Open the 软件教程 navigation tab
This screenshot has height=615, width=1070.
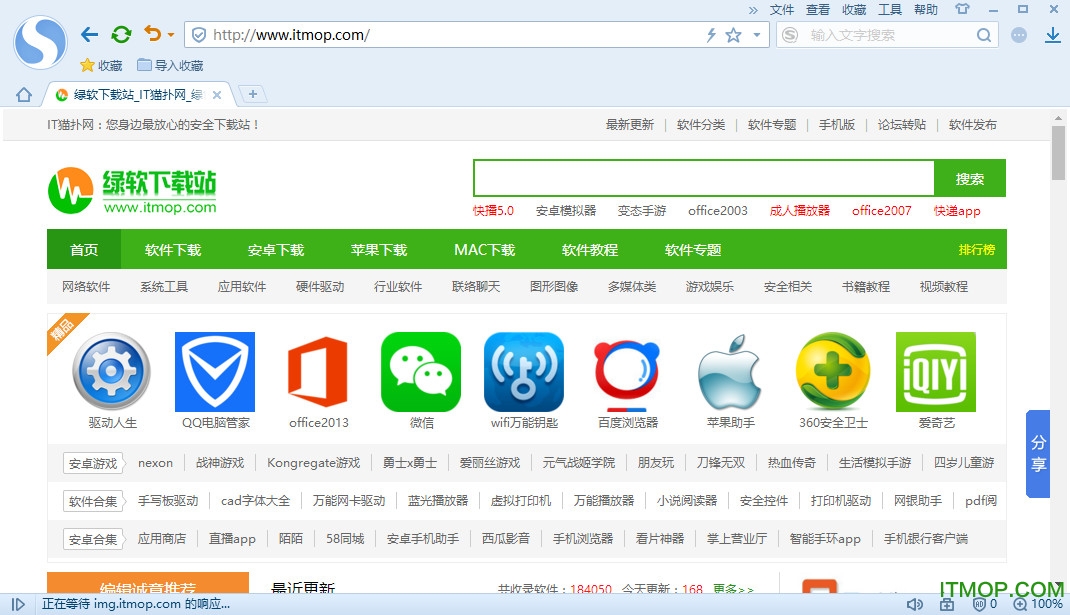tap(590, 250)
